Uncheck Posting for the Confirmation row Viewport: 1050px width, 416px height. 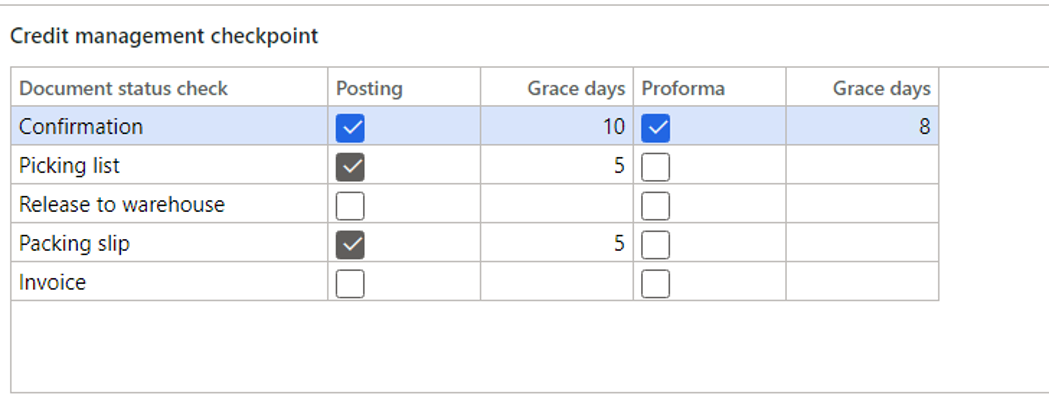pyautogui.click(x=350, y=127)
